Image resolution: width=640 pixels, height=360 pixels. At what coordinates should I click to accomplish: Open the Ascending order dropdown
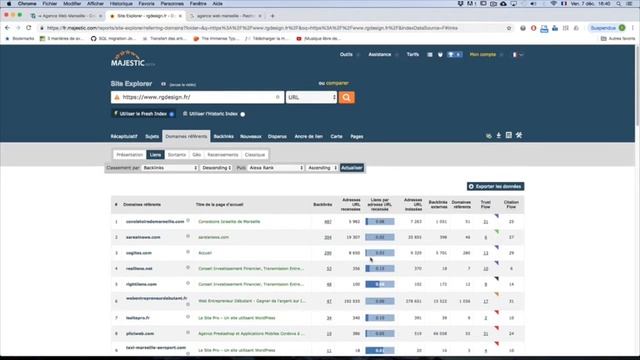(x=322, y=168)
